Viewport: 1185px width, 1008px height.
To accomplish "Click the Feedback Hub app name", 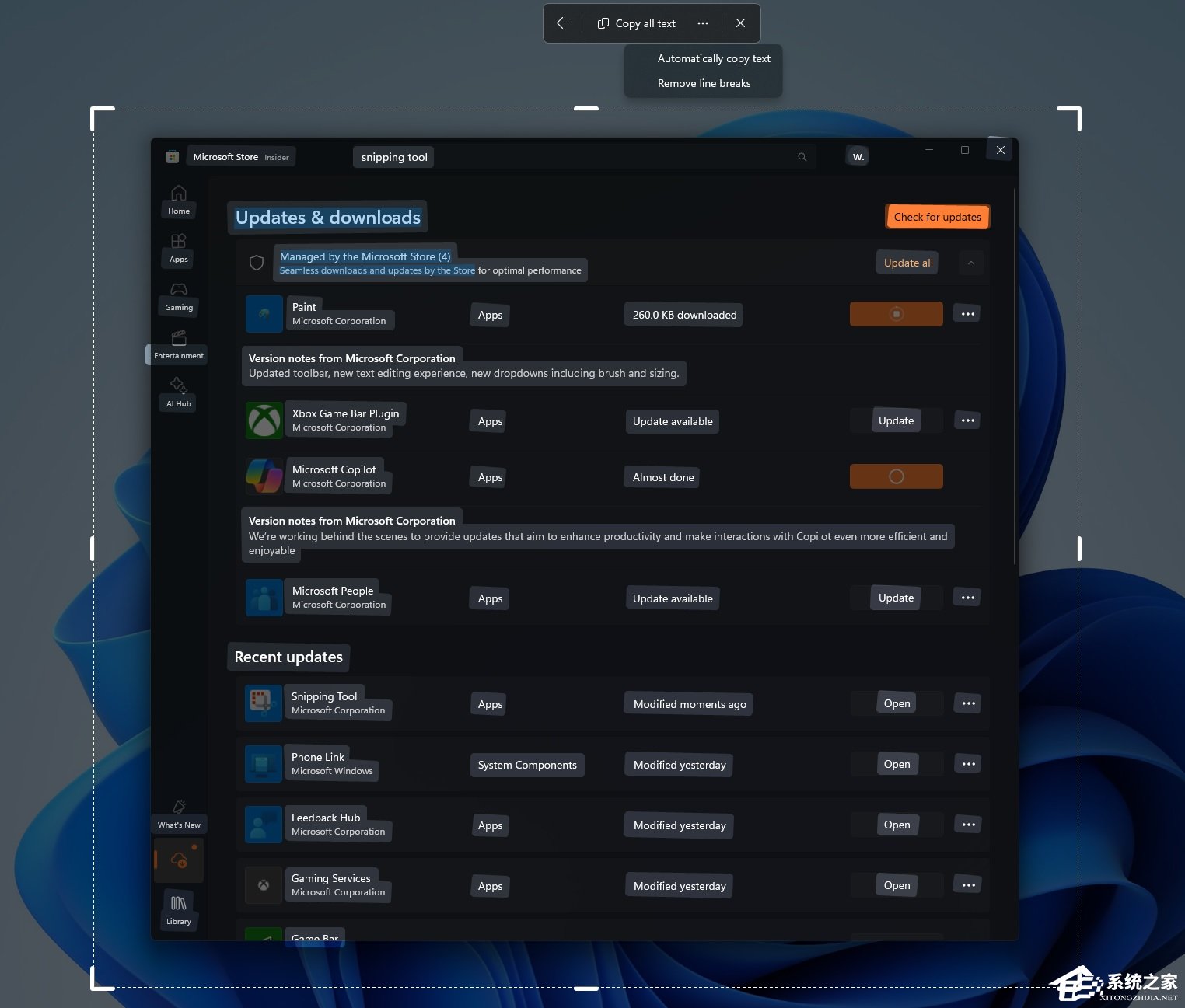I will click(326, 818).
